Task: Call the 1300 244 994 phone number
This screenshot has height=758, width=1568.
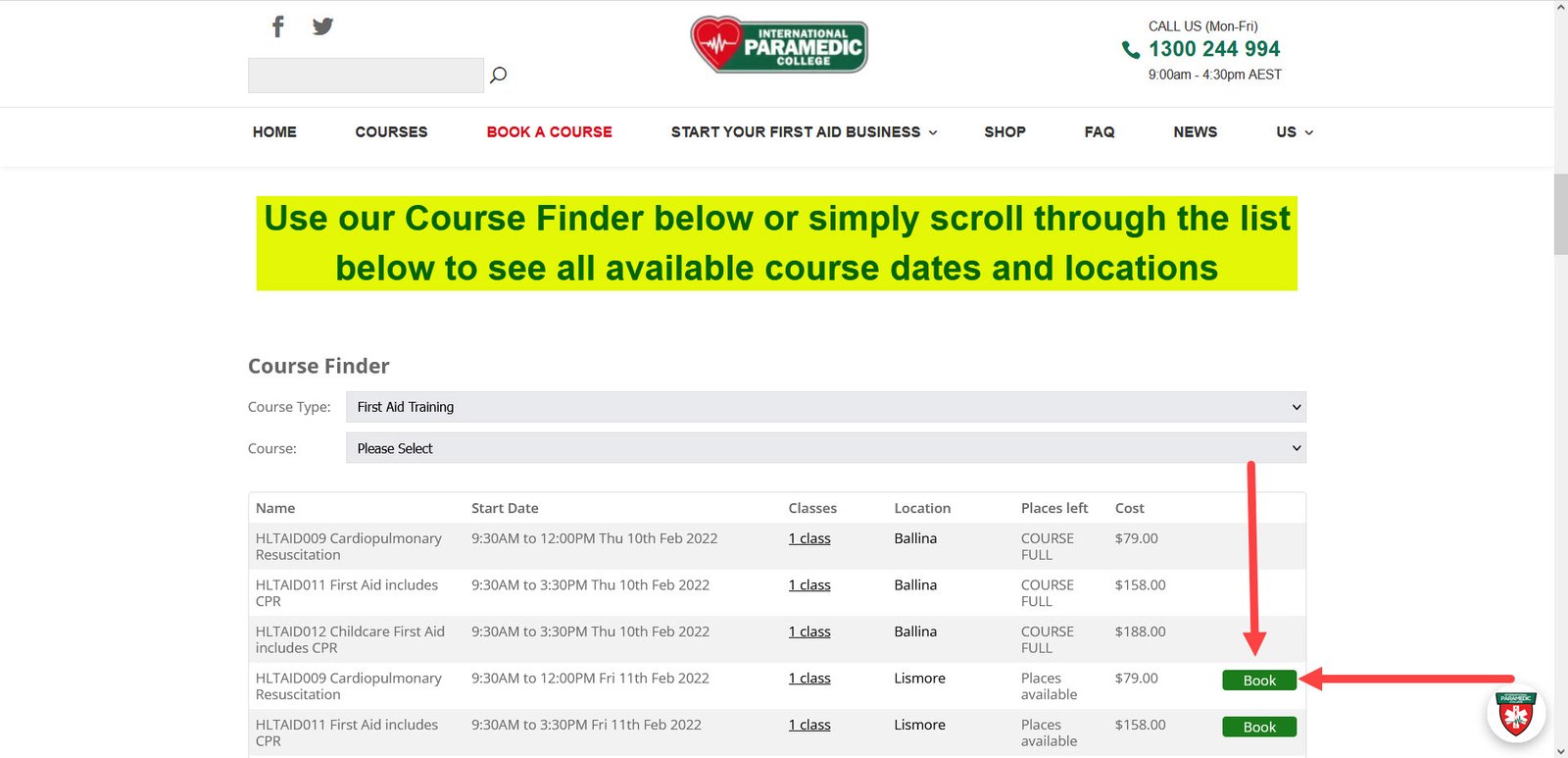Action: tap(1214, 49)
